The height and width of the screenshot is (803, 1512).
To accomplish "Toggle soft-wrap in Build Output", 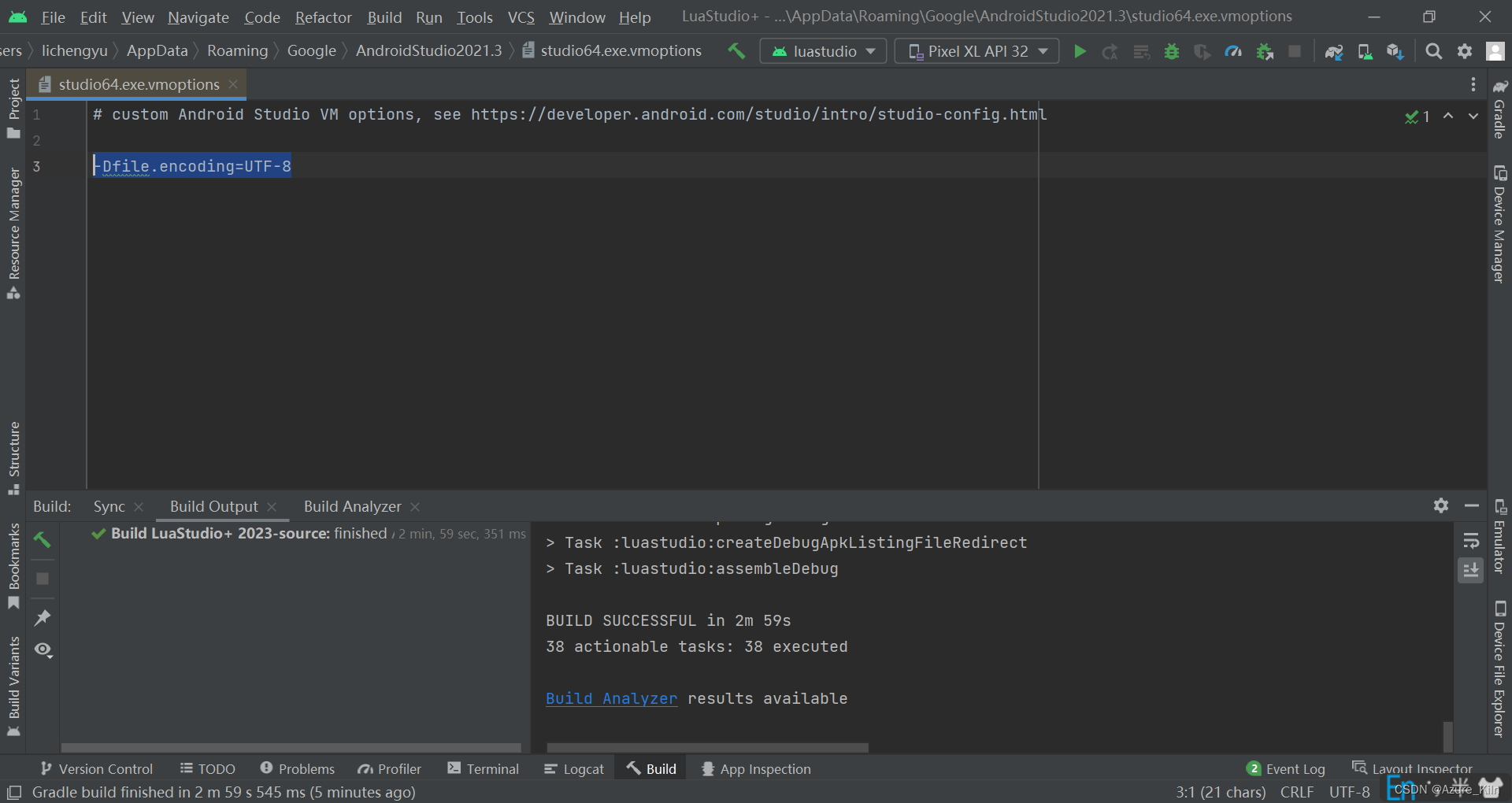I will click(1470, 541).
